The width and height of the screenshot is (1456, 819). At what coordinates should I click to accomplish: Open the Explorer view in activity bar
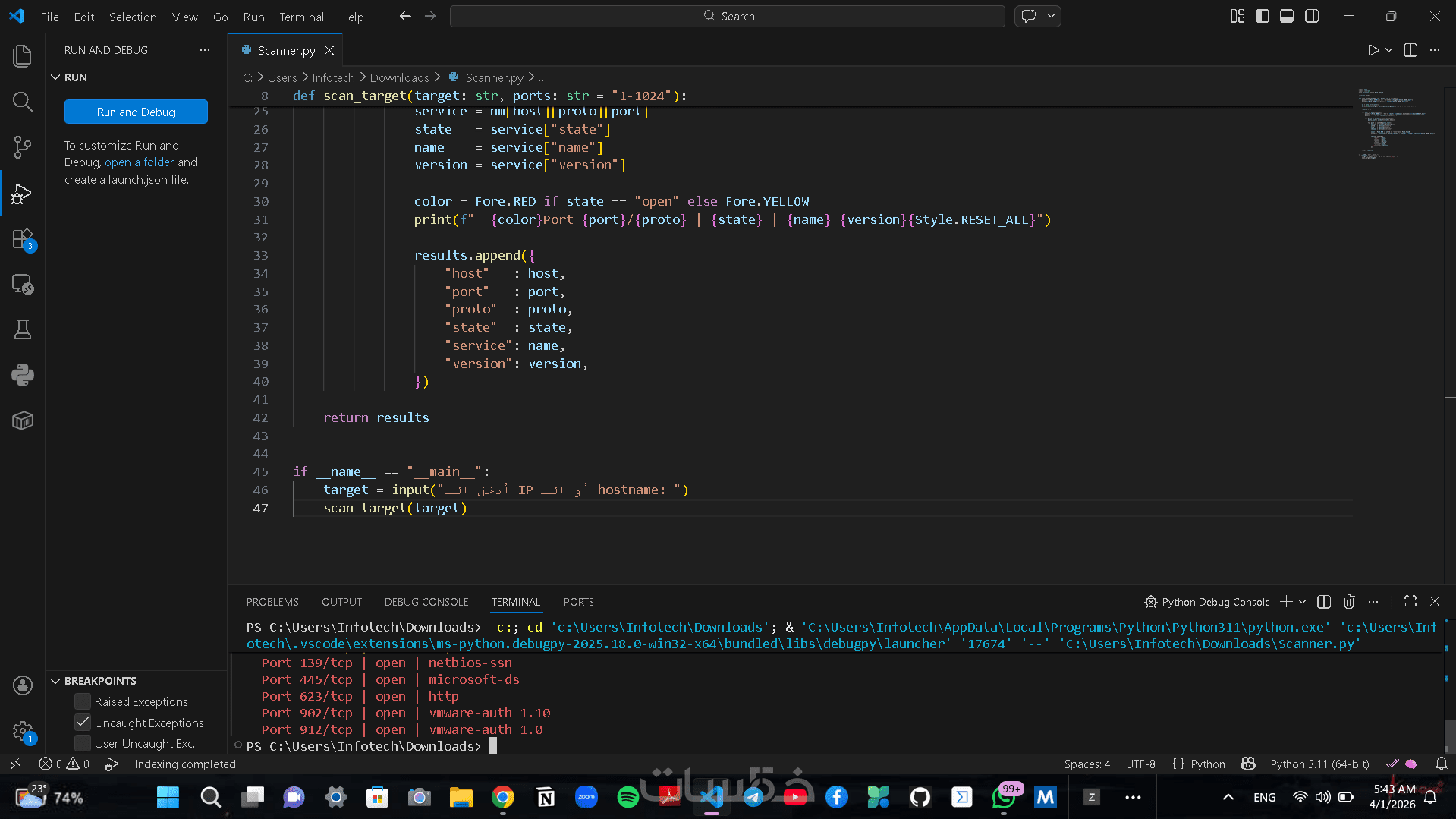[x=22, y=56]
